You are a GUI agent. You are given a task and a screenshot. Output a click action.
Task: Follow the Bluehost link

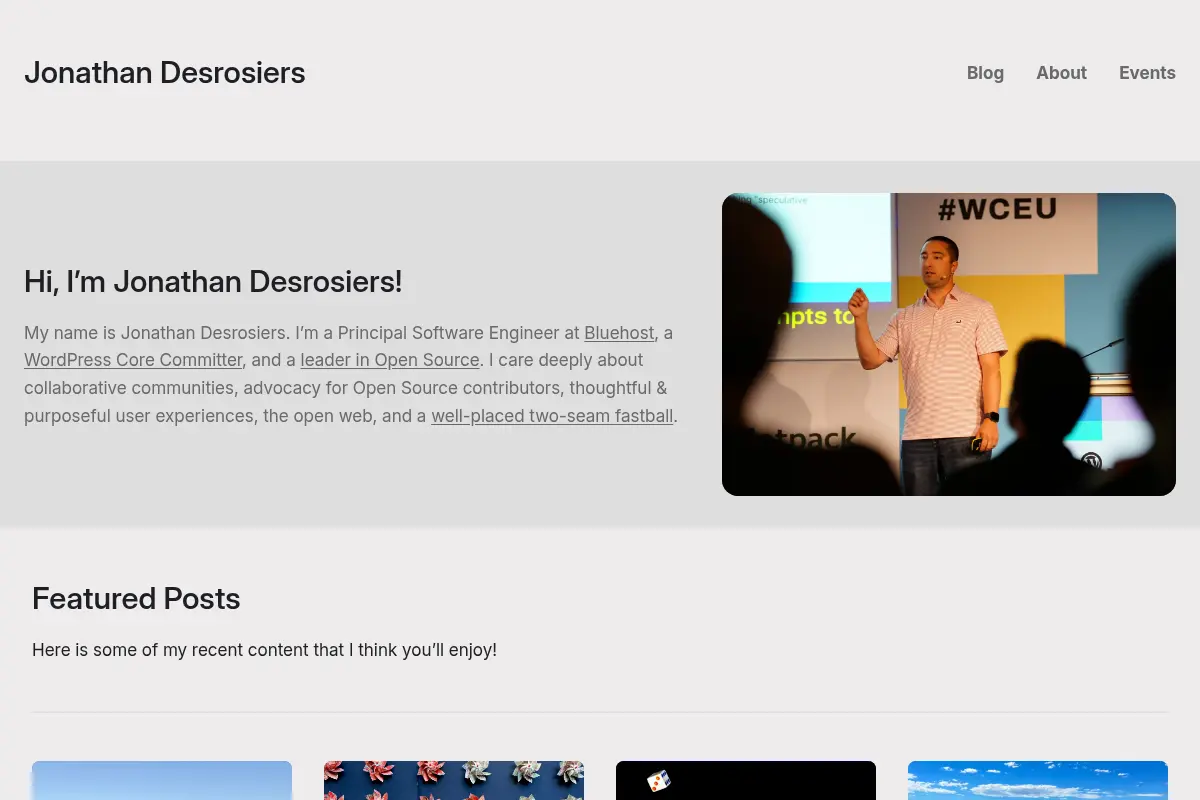click(x=619, y=333)
